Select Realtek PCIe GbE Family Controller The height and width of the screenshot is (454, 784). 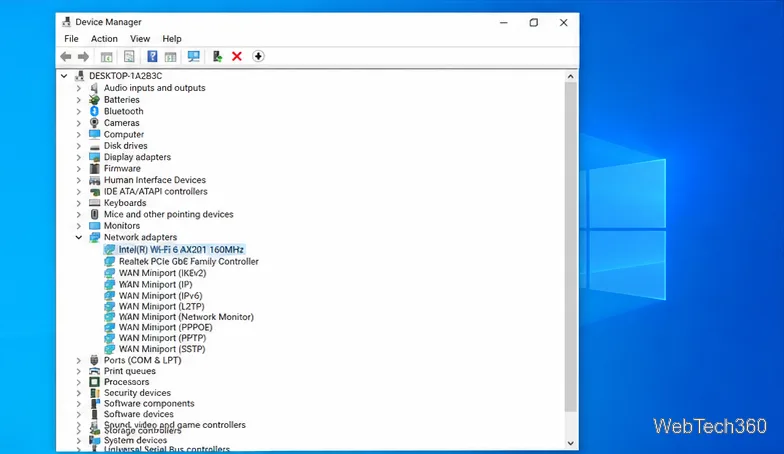188,261
